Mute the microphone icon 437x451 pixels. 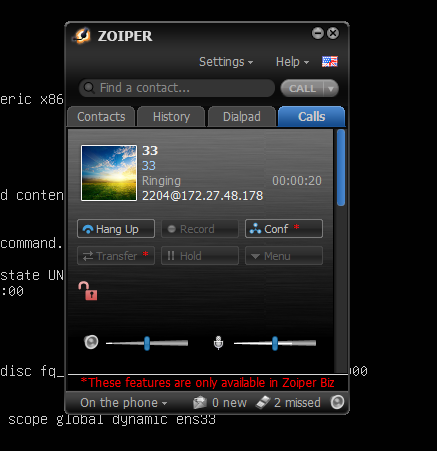(x=218, y=342)
